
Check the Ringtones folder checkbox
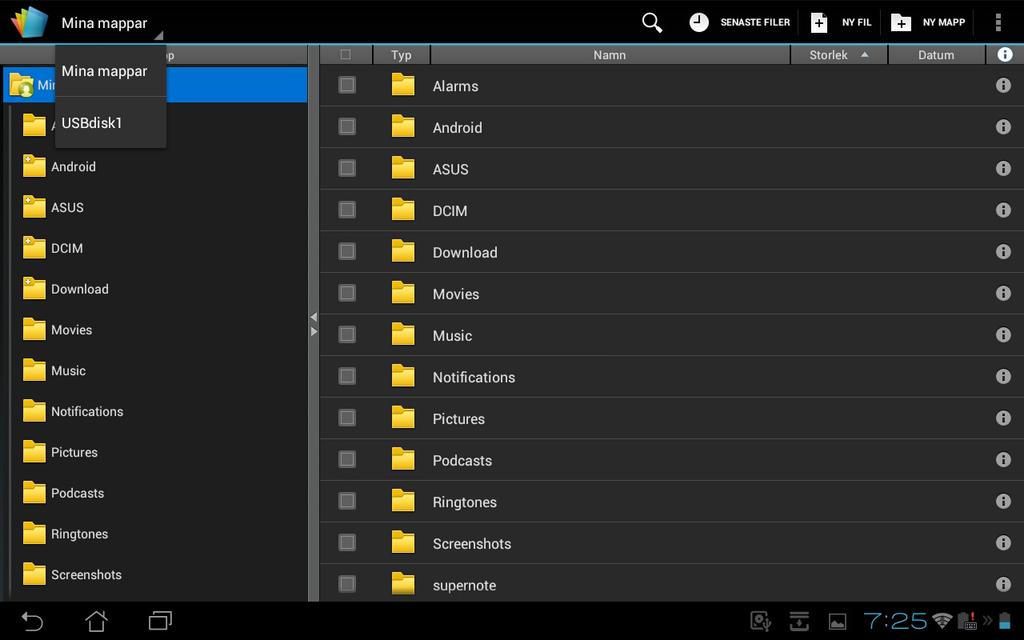[347, 502]
